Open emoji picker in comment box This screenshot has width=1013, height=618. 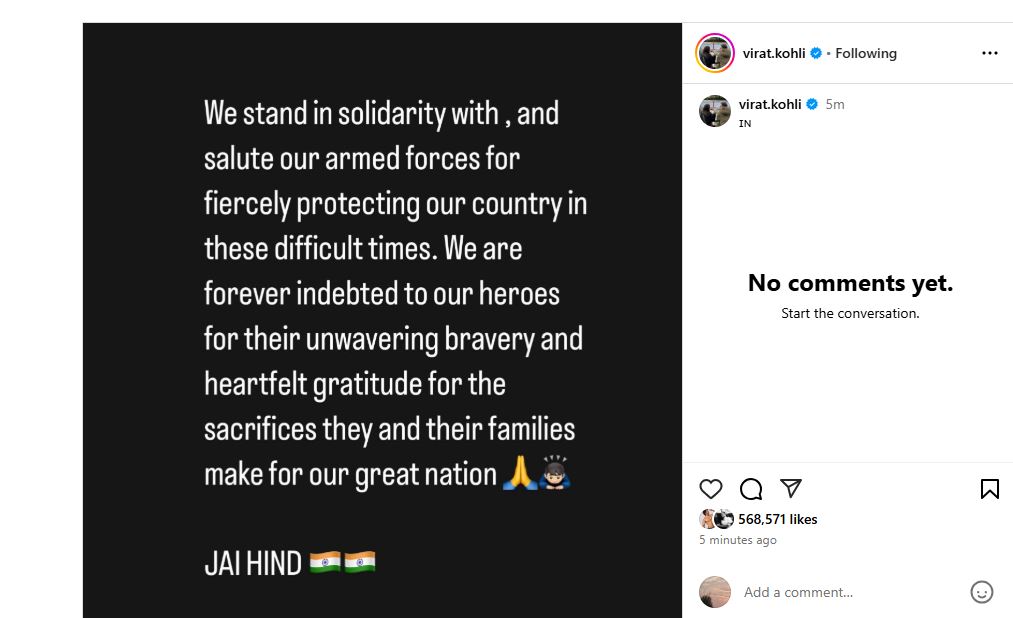coord(982,592)
